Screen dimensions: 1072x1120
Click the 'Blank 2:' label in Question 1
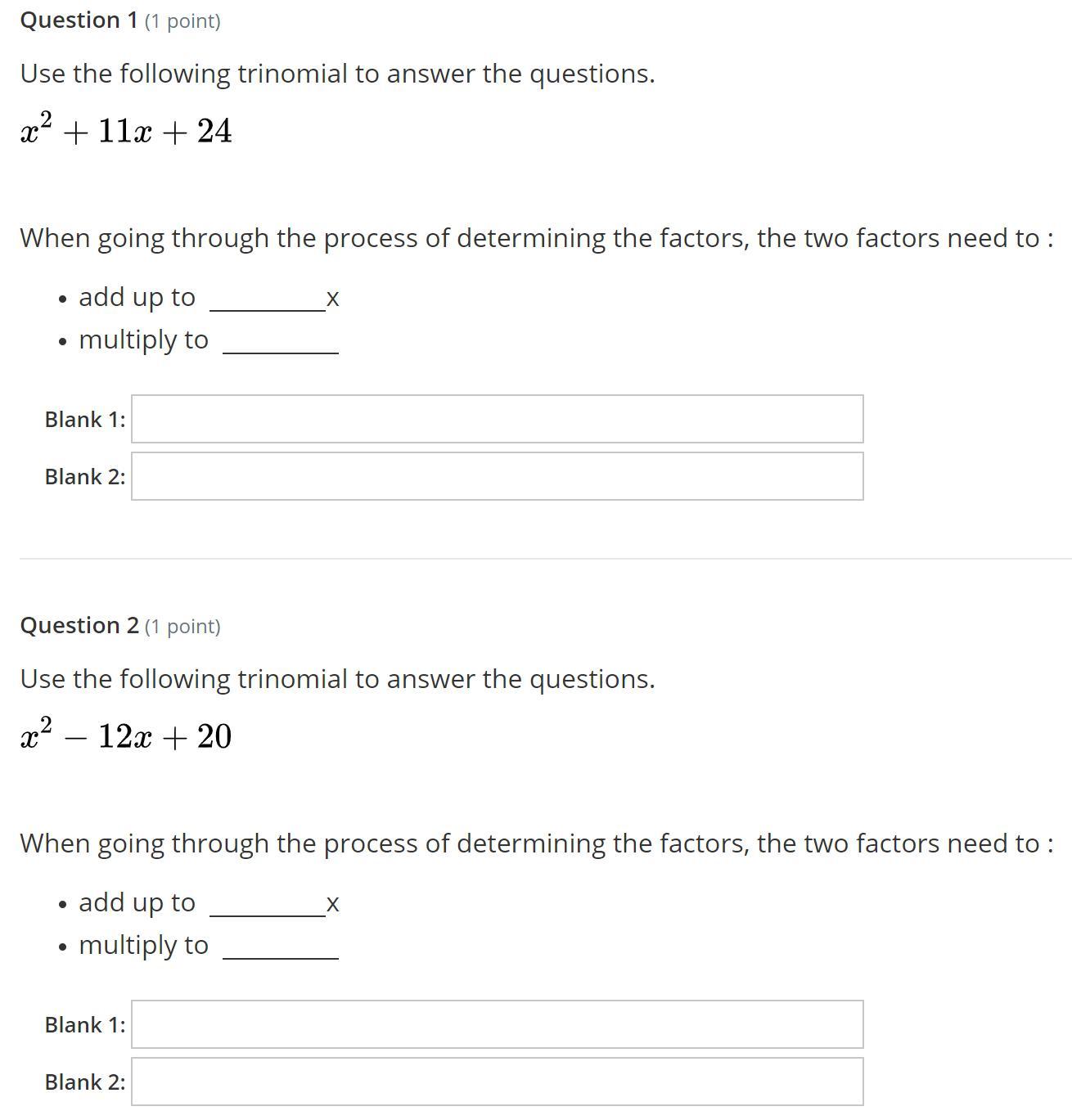click(85, 477)
